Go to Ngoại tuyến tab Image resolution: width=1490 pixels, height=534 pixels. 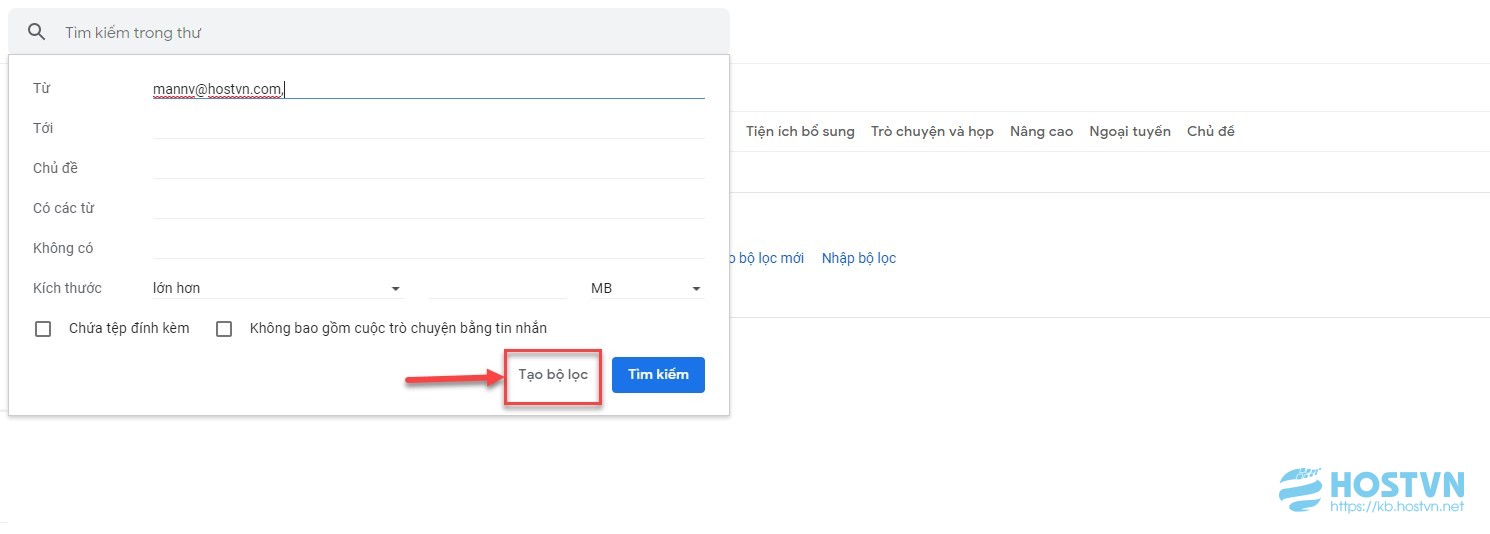click(x=1130, y=131)
